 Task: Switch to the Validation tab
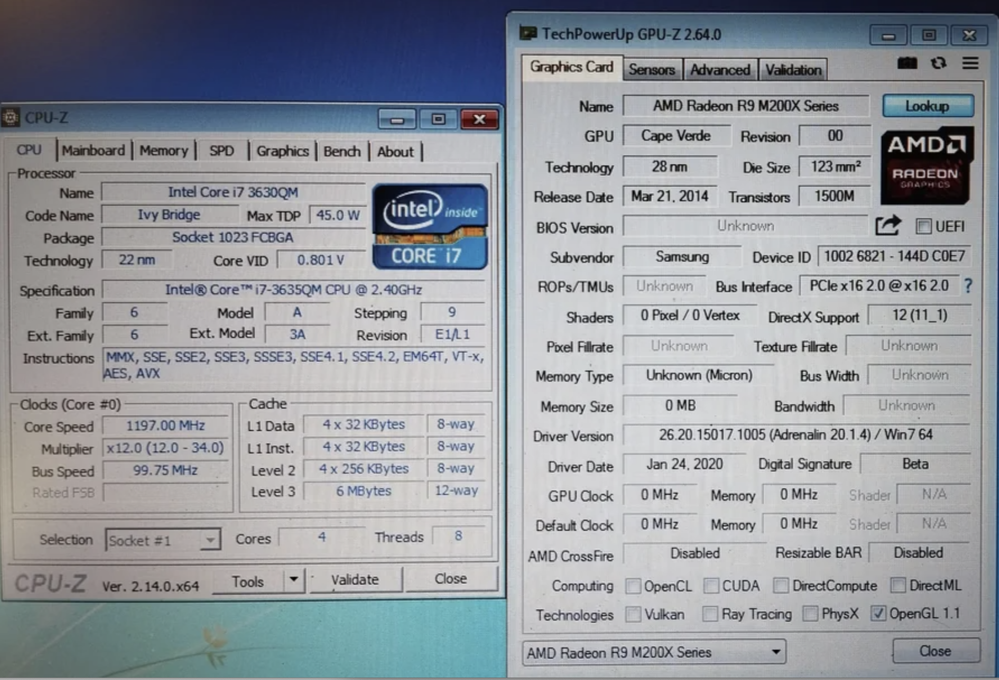point(793,69)
